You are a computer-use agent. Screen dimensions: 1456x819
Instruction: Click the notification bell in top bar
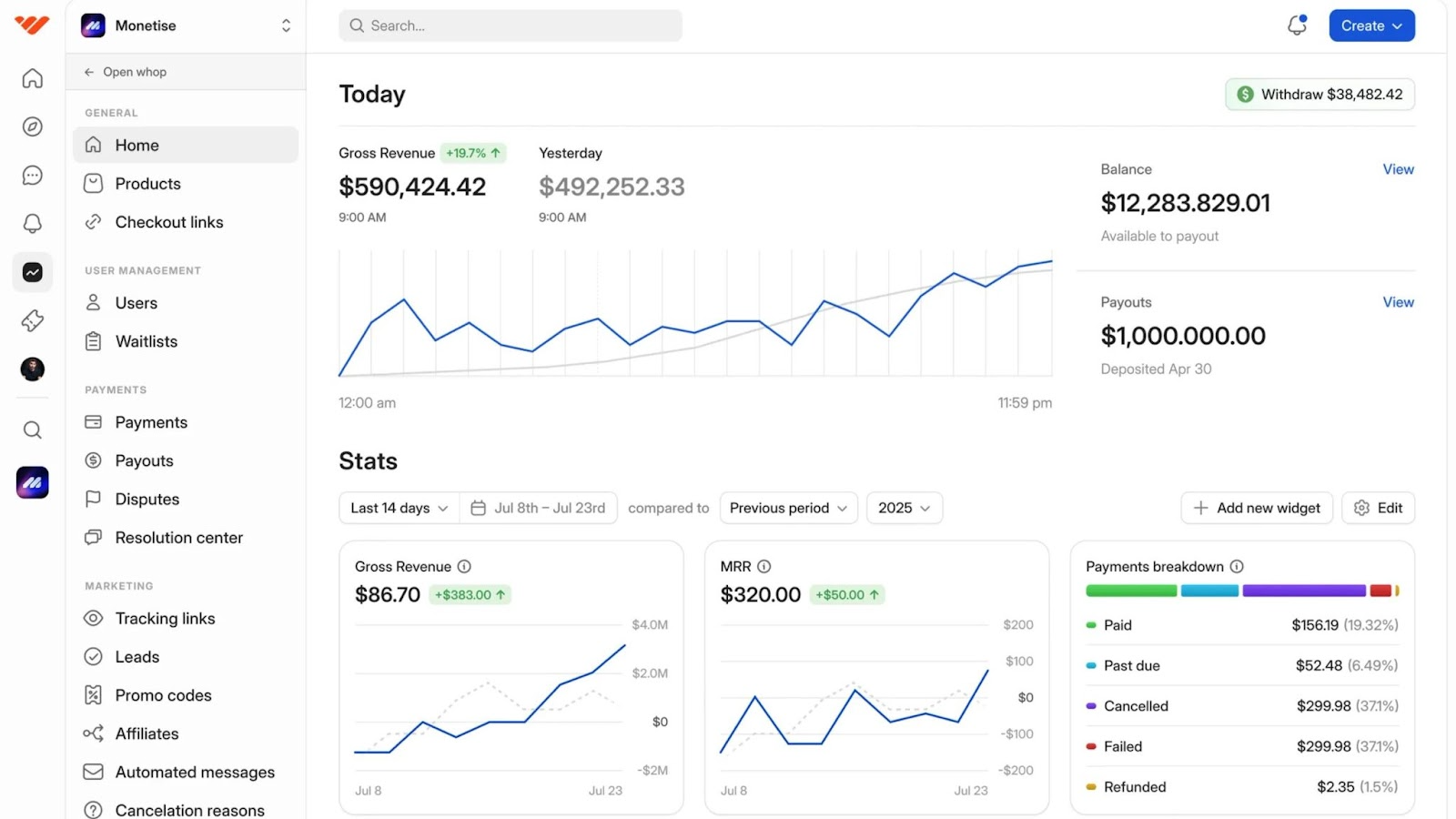(x=1297, y=25)
